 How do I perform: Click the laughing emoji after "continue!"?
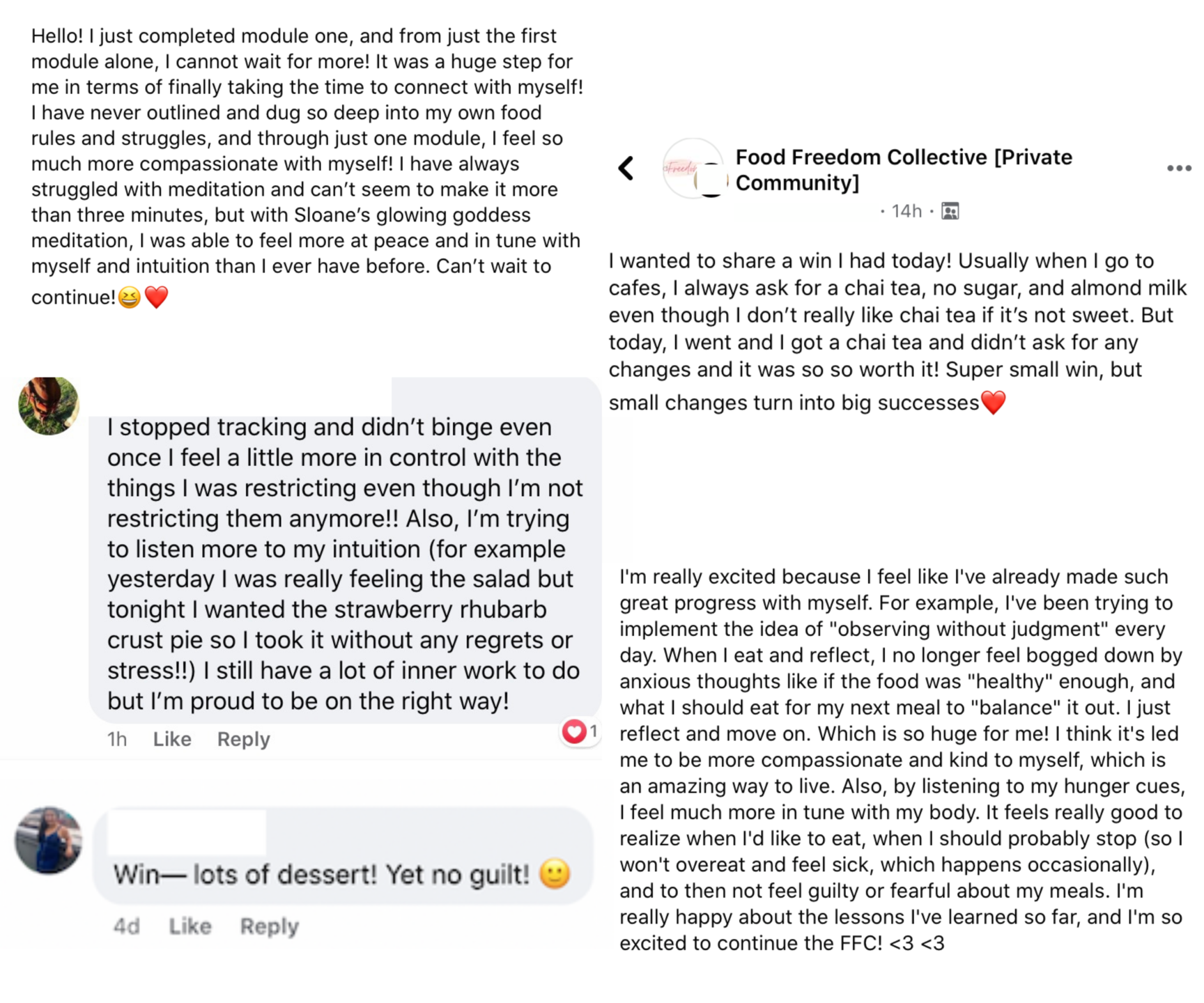point(130,298)
